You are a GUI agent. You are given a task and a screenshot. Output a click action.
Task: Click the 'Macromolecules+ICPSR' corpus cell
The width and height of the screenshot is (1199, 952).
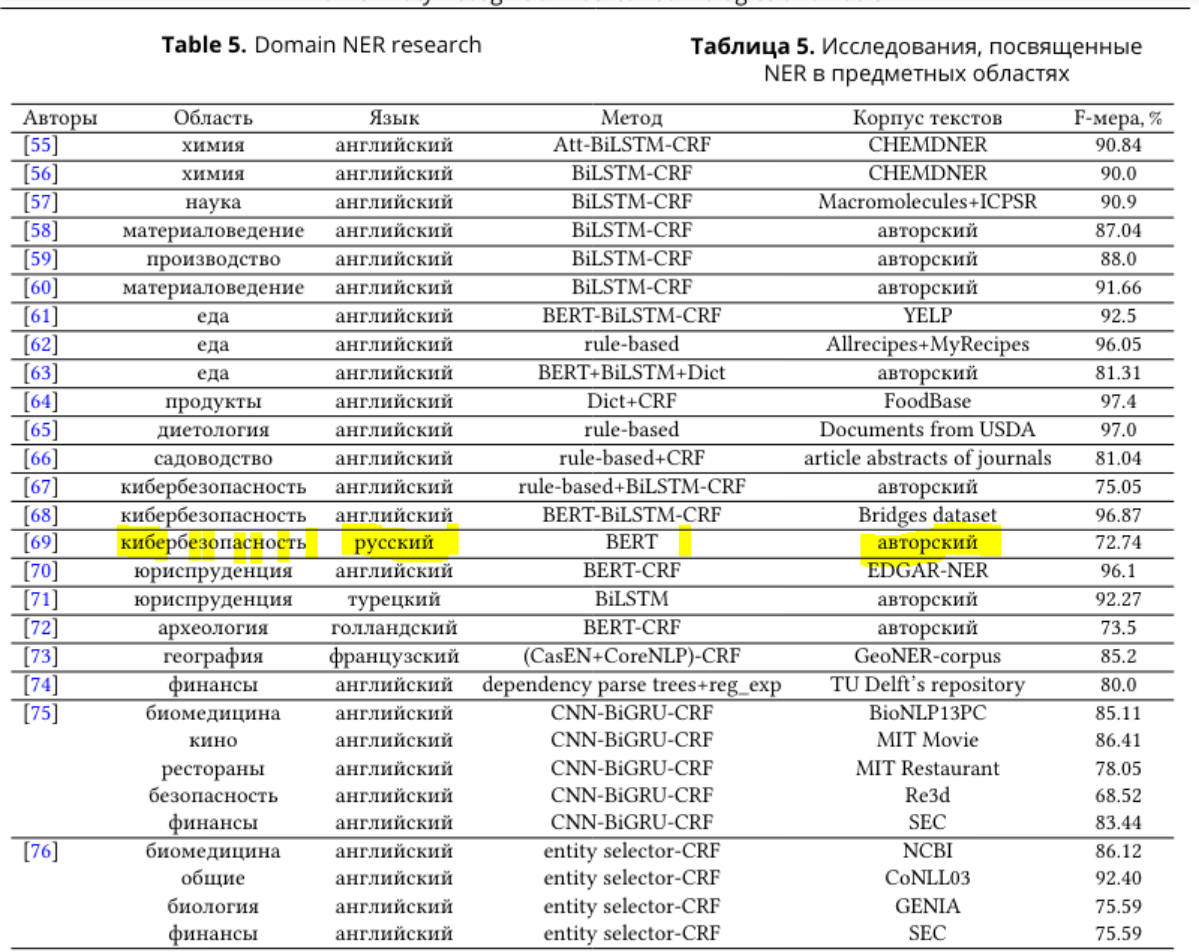point(928,202)
